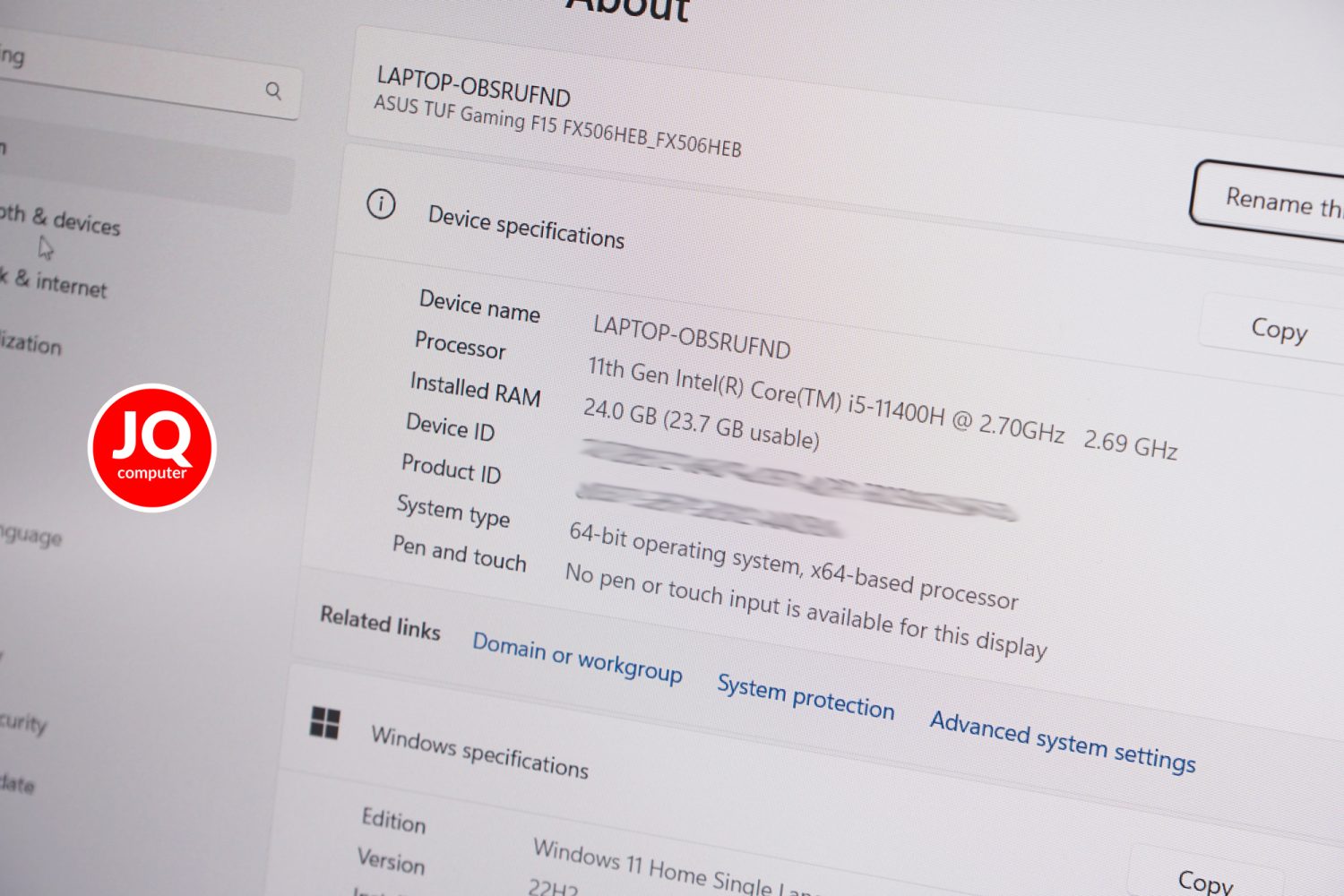Click the ASUS TUF Gaming F15 model text
This screenshot has width=1344, height=896.
click(x=557, y=126)
